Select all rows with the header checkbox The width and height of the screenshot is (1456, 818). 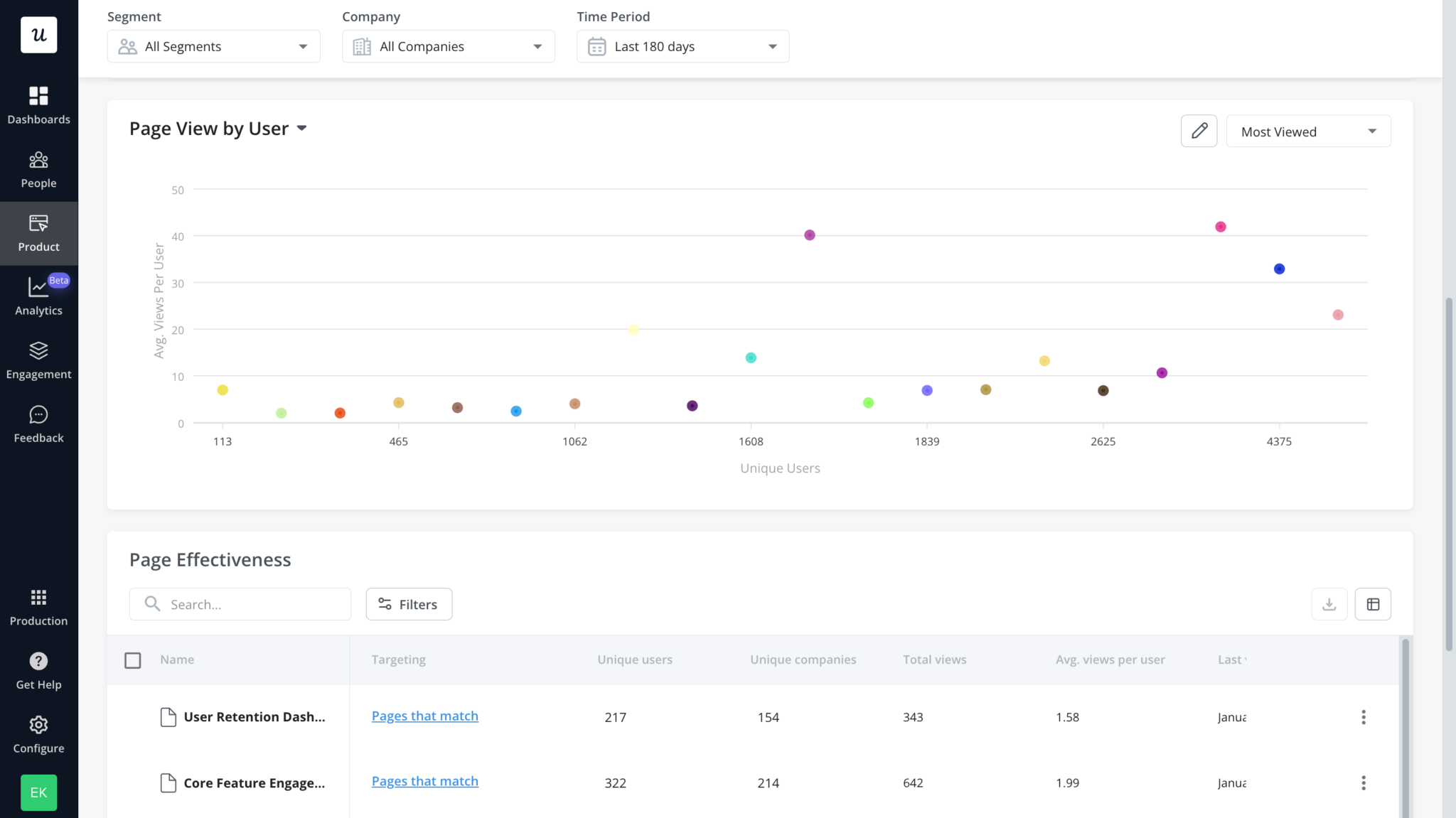pos(133,660)
